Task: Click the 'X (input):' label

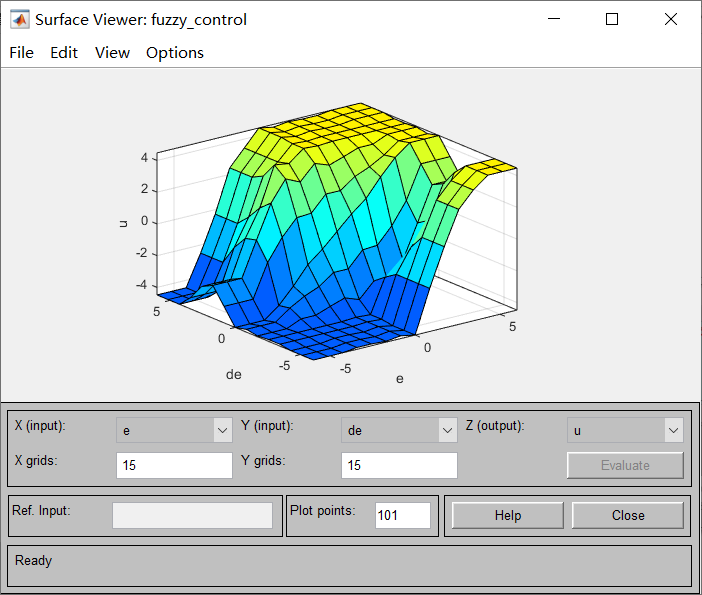Action: (x=40, y=426)
